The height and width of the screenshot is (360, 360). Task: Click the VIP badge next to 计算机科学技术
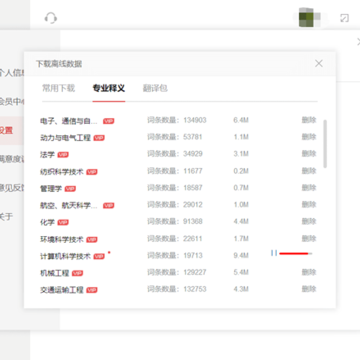99,256
